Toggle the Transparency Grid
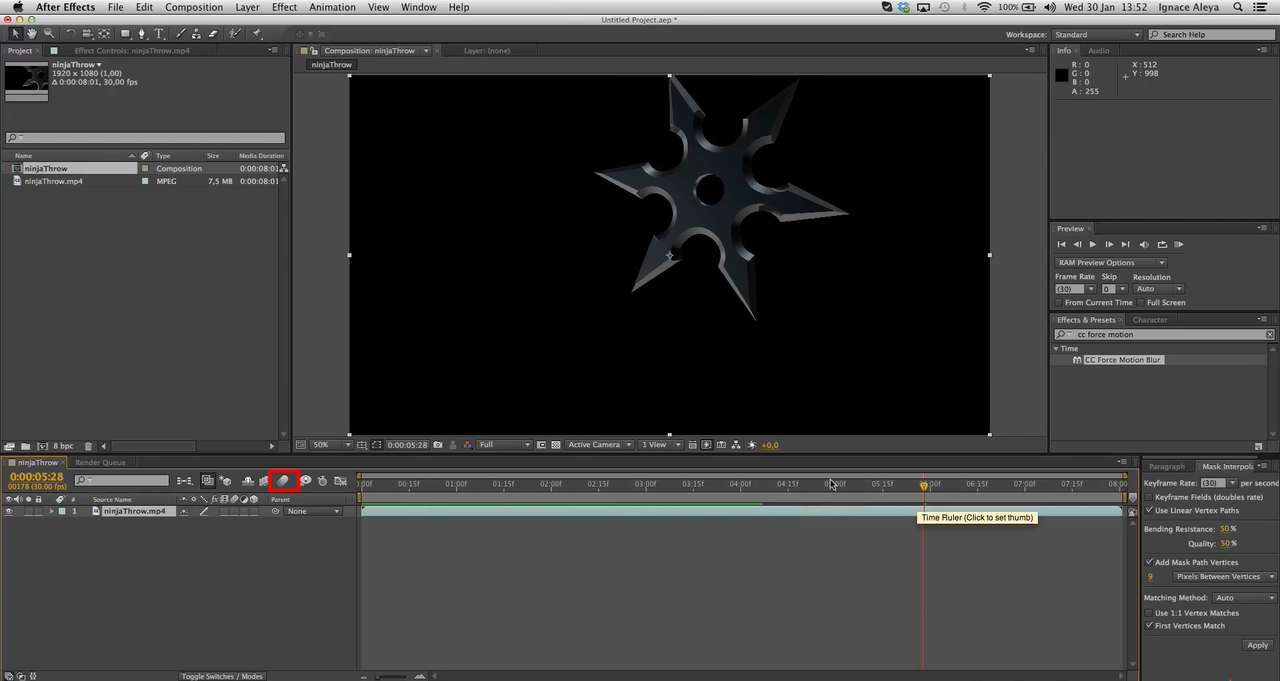The width and height of the screenshot is (1280, 681). [556, 445]
